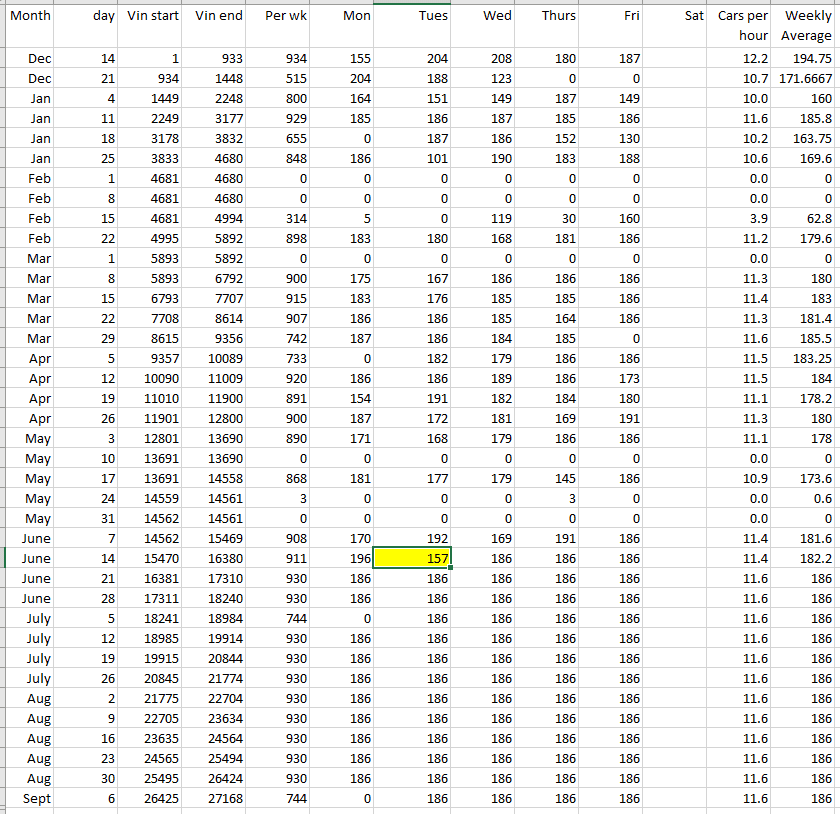Select the Weekly Average cell showing 62.8
Image resolution: width=840 pixels, height=814 pixels.
[x=806, y=218]
